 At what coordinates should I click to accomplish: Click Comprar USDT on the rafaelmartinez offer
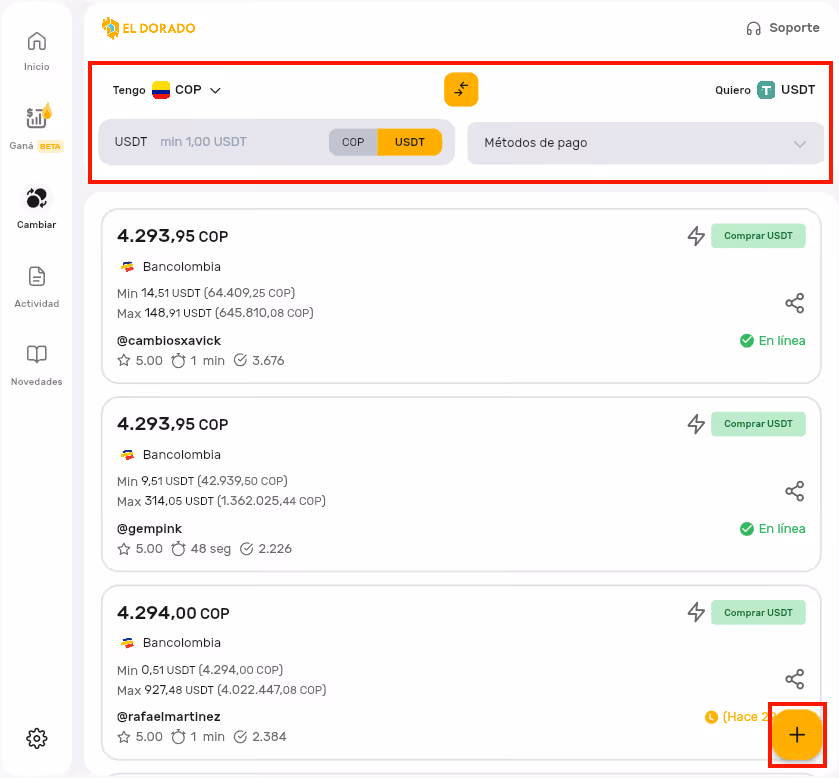758,612
